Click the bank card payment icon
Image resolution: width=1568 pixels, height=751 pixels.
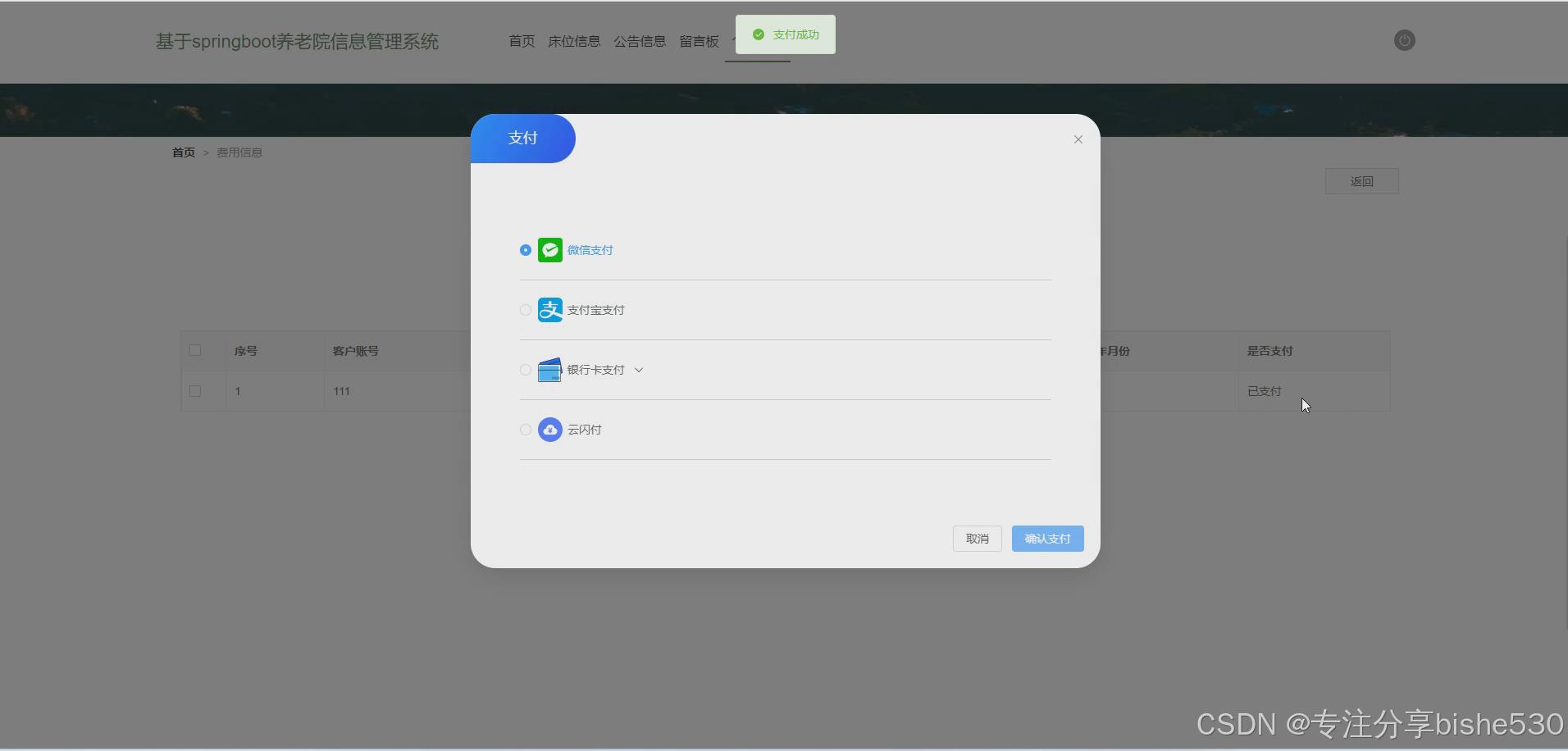pyautogui.click(x=549, y=370)
